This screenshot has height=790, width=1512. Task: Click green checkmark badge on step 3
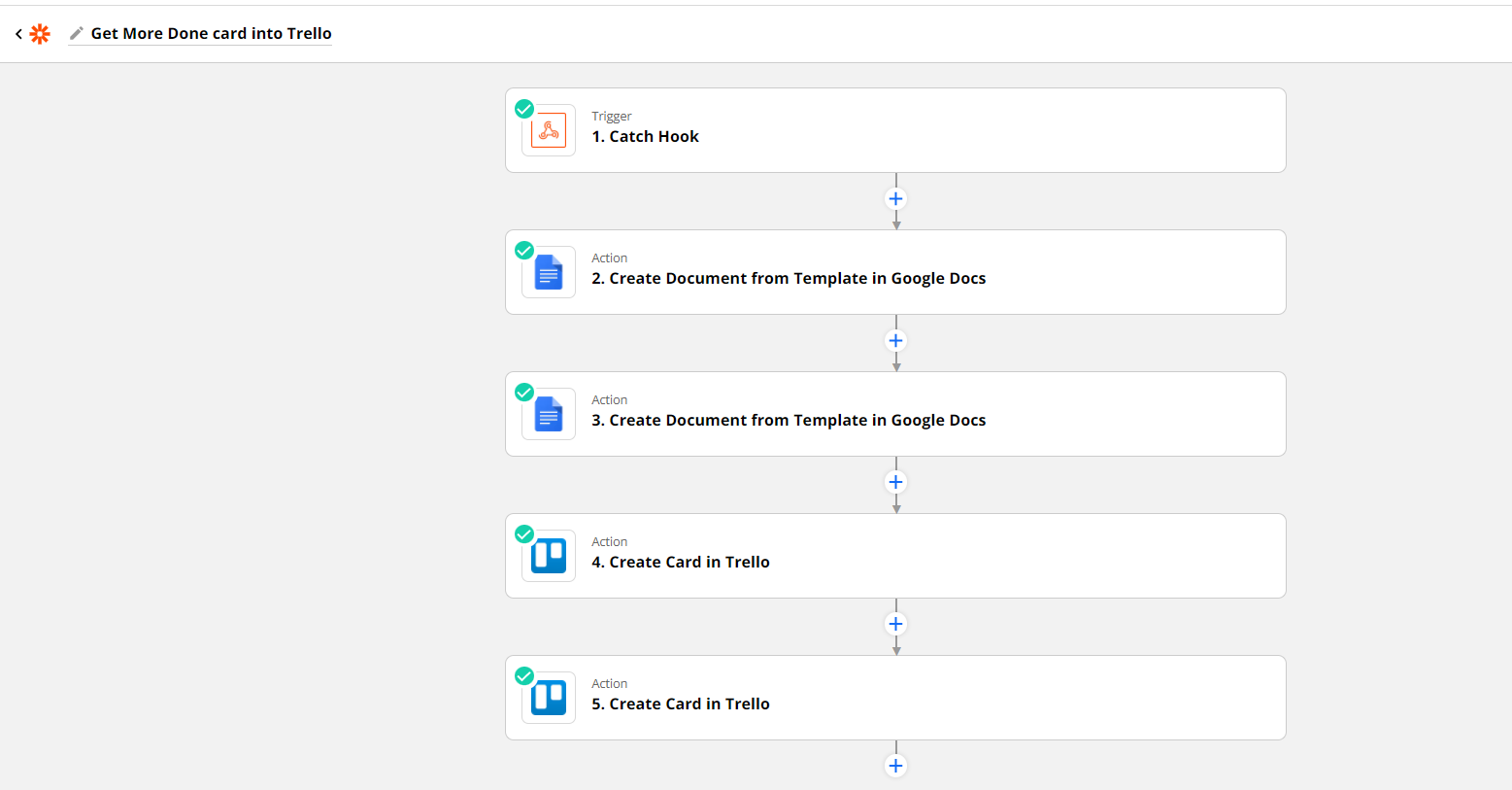(524, 393)
